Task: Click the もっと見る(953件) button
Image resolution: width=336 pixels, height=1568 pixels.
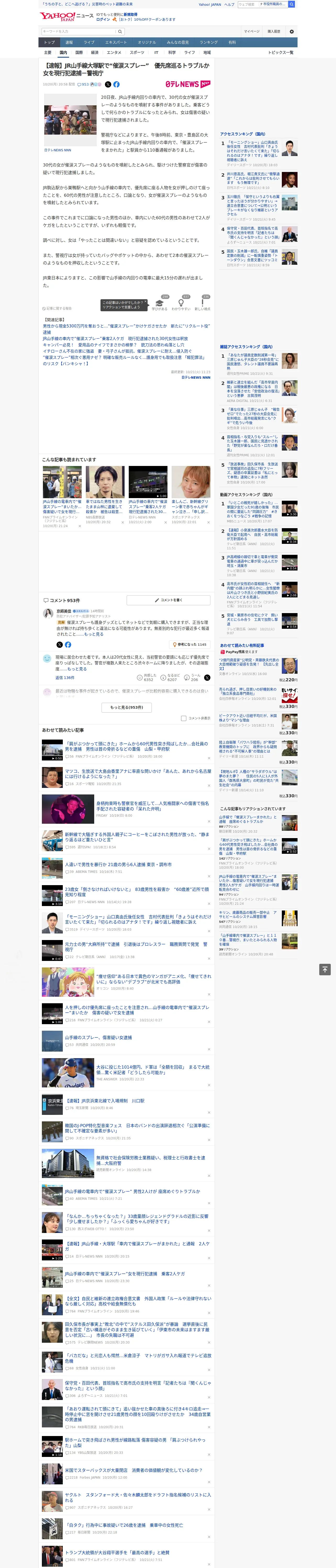Action: (x=127, y=707)
